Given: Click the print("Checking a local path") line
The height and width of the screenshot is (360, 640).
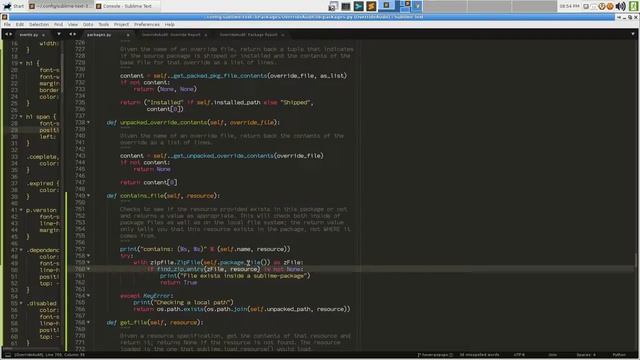Looking at the screenshot, I should click(x=183, y=302).
